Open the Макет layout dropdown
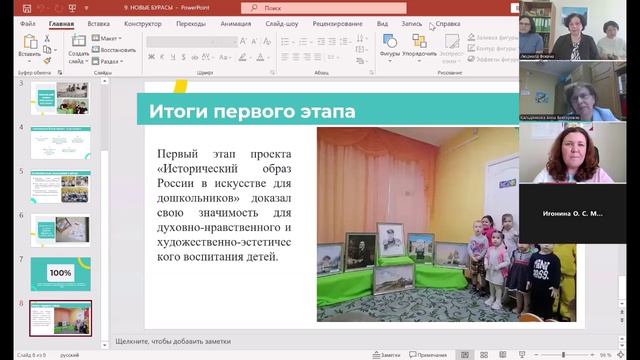Screen dimensions: 640x360 pyautogui.click(x=107, y=38)
